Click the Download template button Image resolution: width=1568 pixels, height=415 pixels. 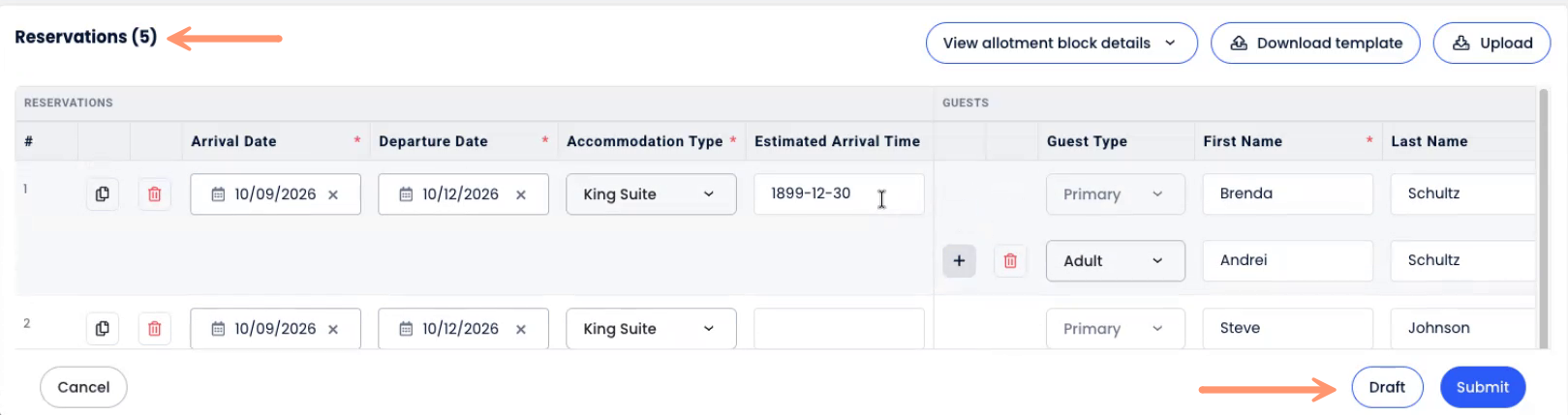click(x=1315, y=44)
